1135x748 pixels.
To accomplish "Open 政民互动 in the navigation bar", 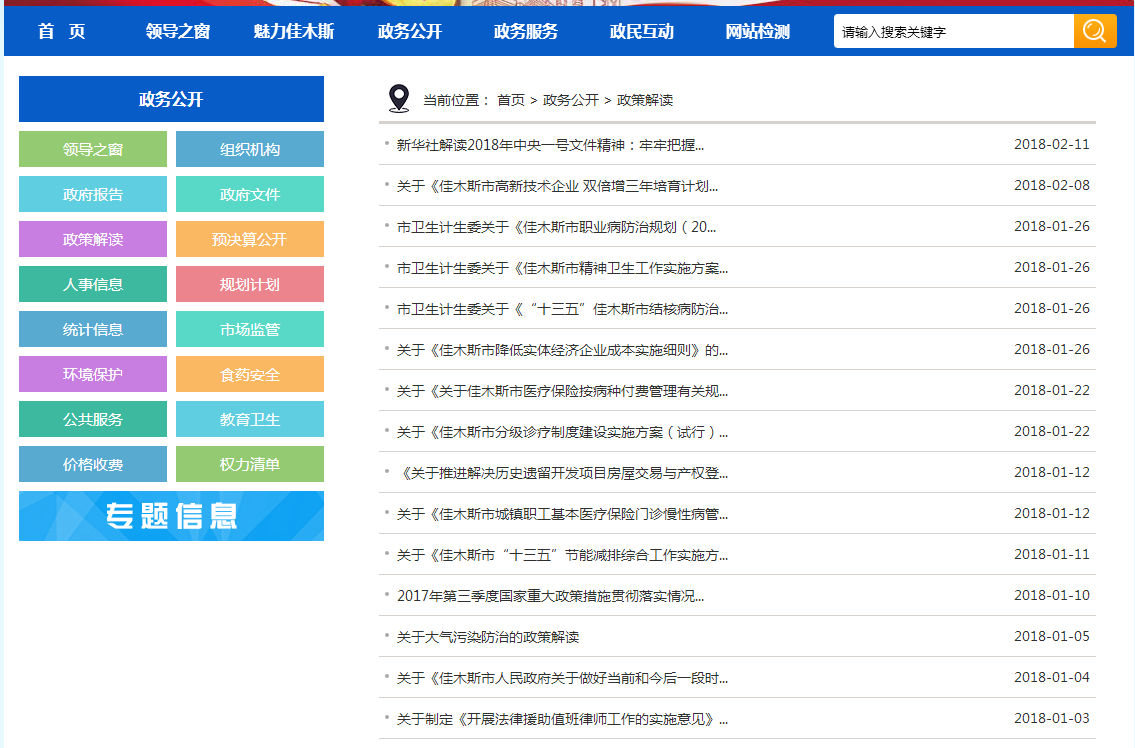I will click(642, 32).
